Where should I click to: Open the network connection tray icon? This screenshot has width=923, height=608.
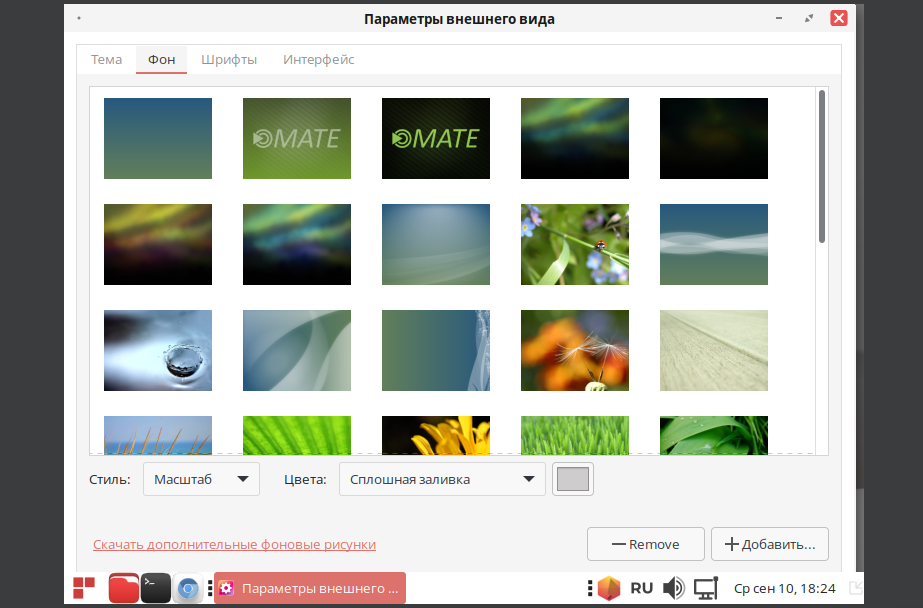click(x=706, y=588)
